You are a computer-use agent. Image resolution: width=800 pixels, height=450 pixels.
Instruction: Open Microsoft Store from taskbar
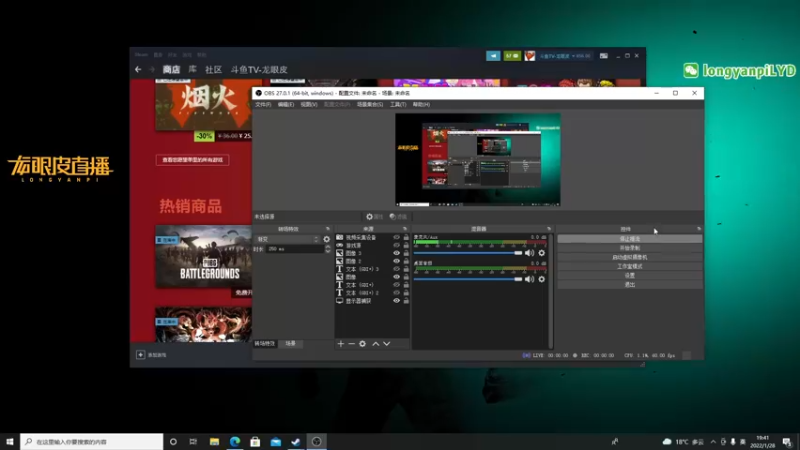point(255,442)
